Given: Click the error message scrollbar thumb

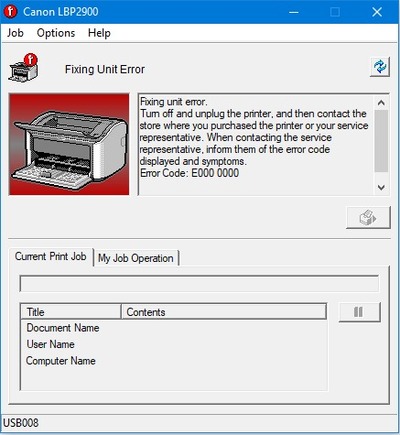Looking at the screenshot, I should (381, 141).
